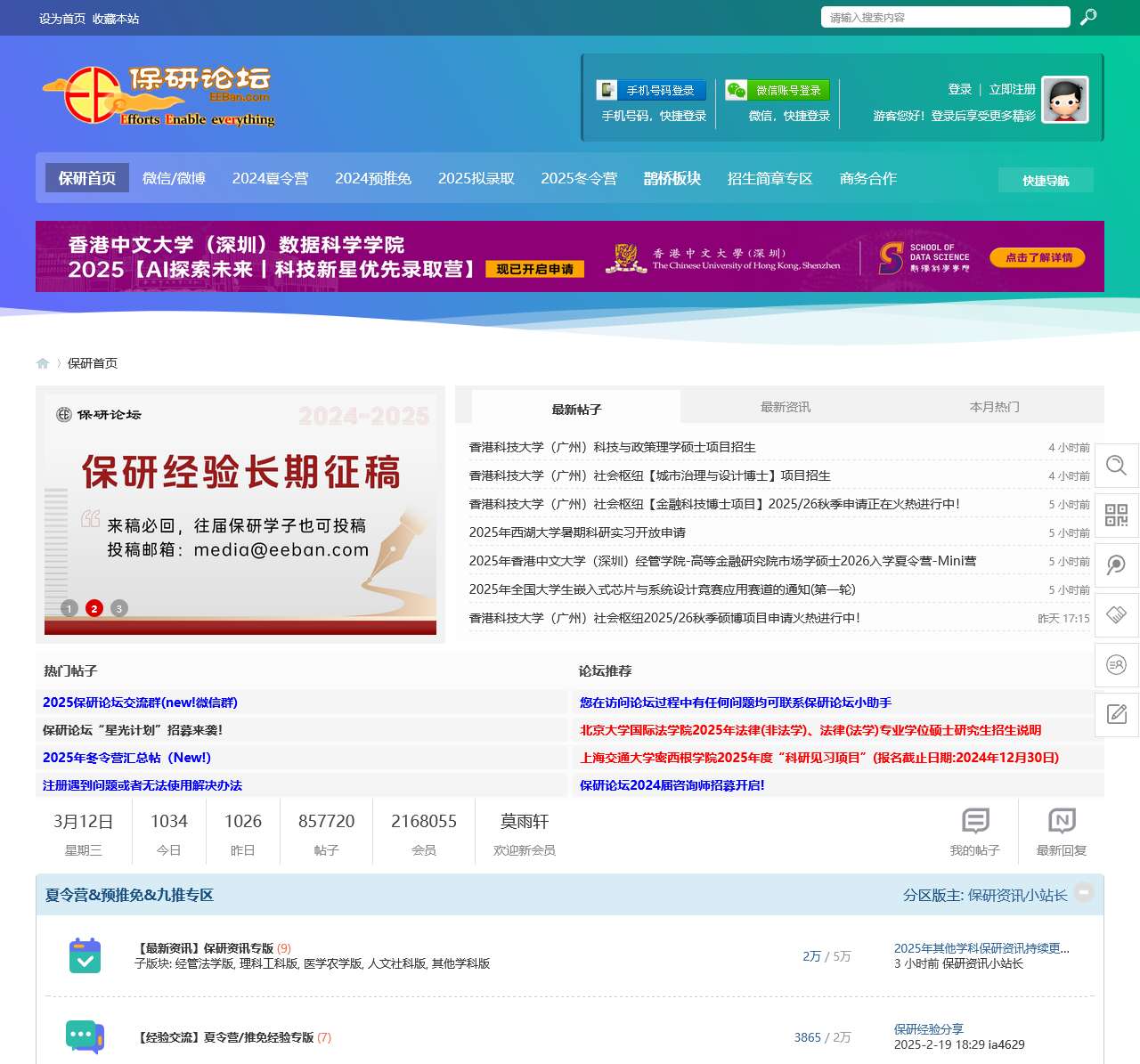Click the 立即注册 link

coord(1013,89)
